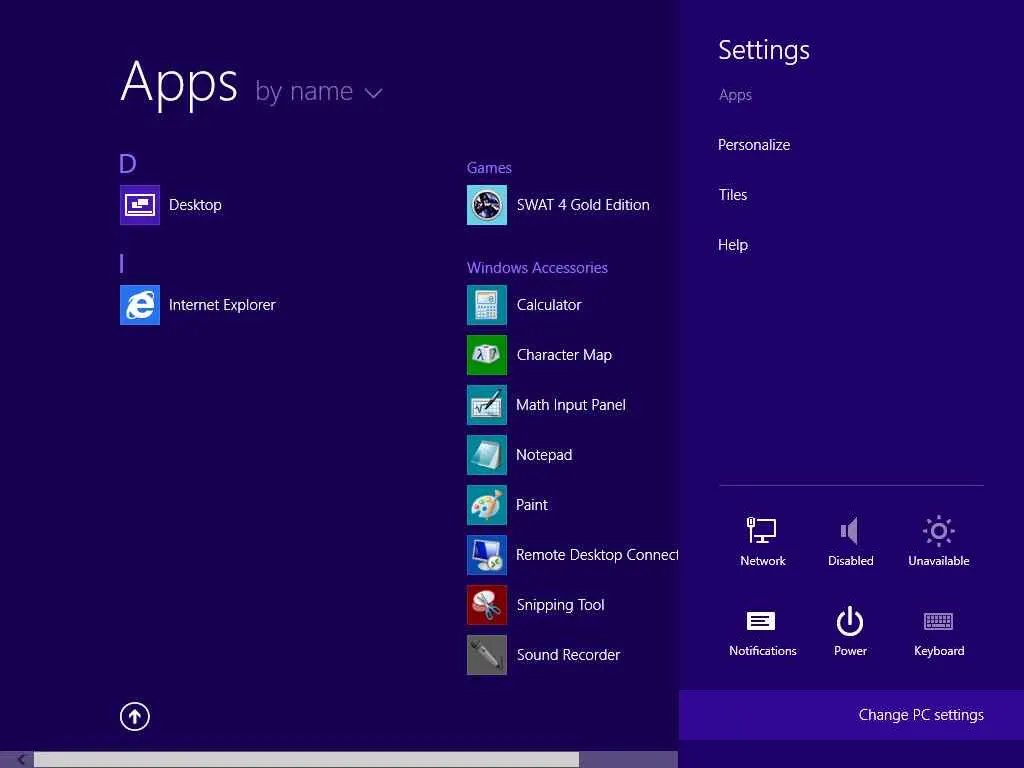
Task: Open Remote Desktop Connection icon
Action: [487, 555]
